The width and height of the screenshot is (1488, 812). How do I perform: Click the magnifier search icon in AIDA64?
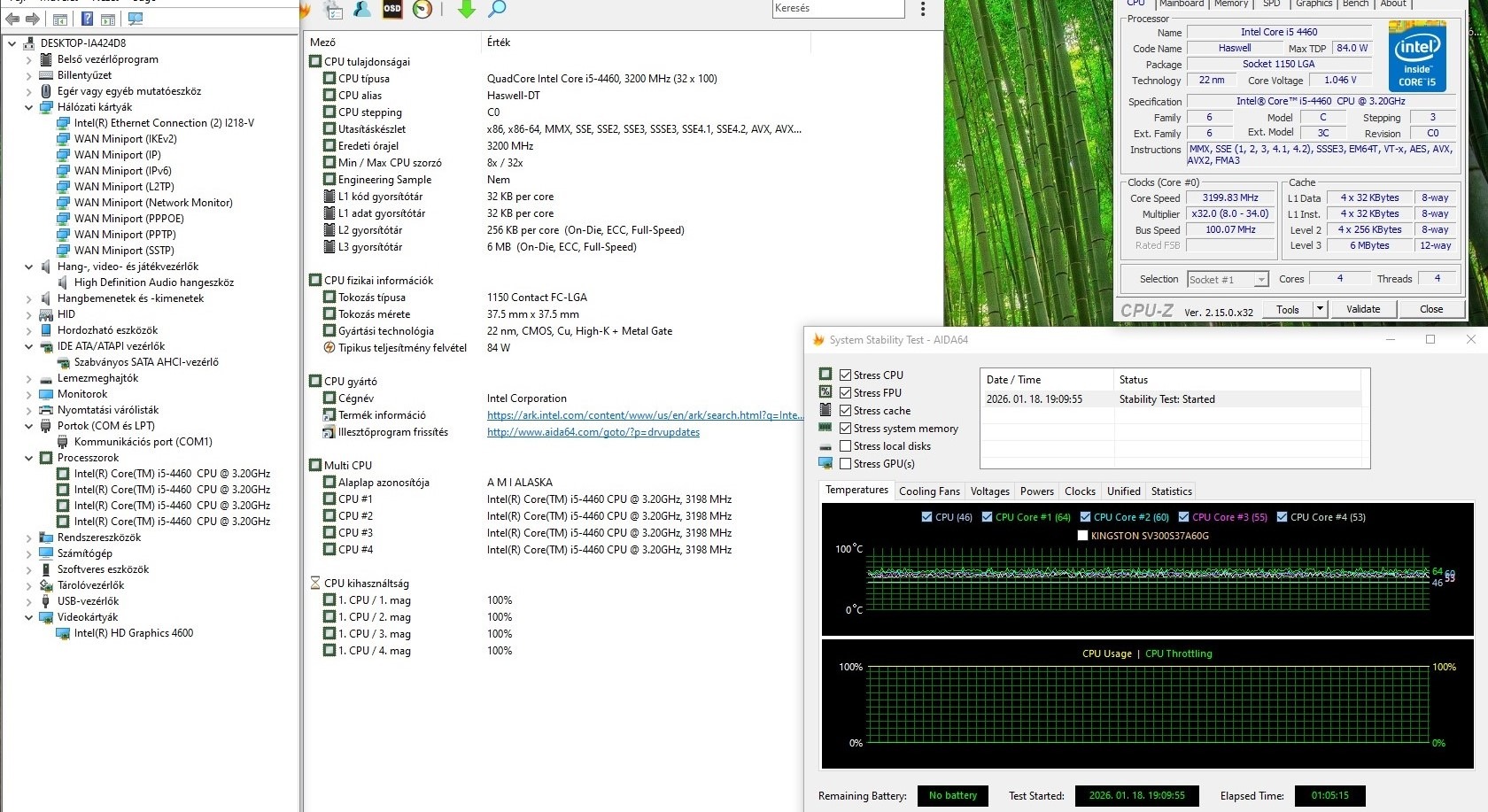click(x=497, y=9)
